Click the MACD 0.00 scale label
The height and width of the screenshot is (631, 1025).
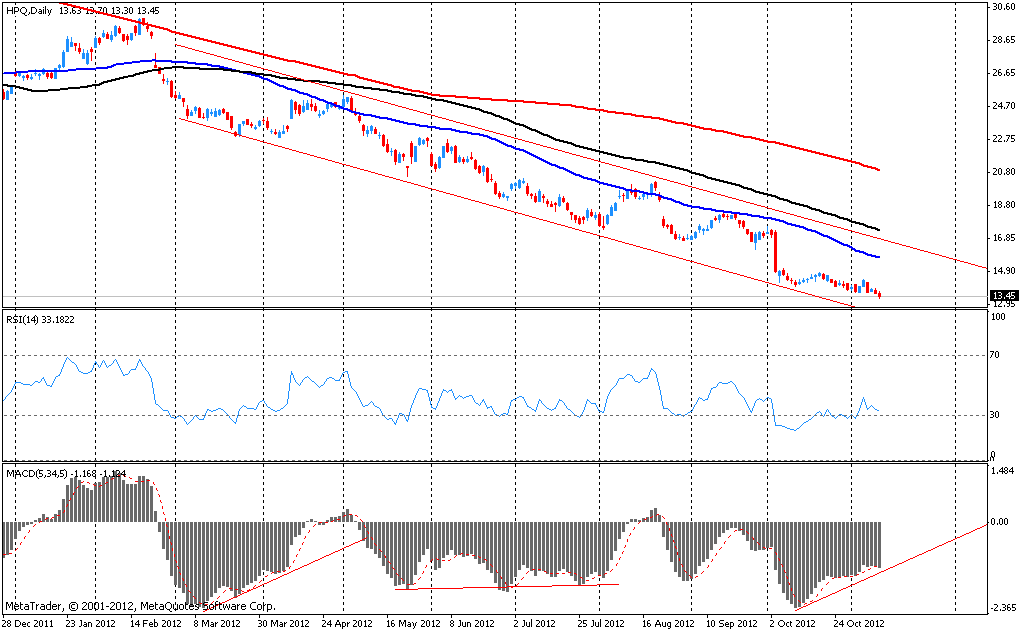[999, 522]
